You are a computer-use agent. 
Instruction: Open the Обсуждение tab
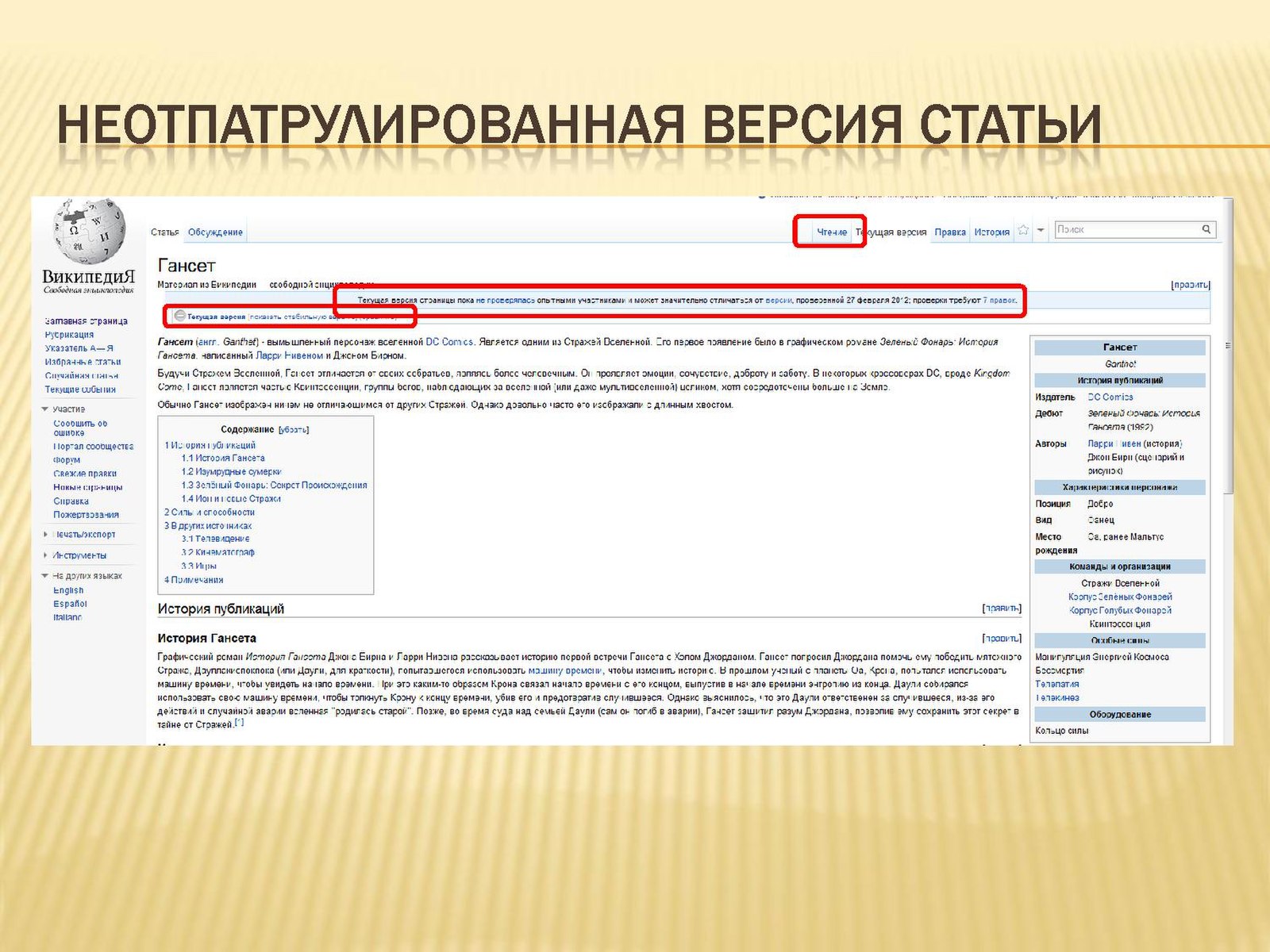click(215, 232)
